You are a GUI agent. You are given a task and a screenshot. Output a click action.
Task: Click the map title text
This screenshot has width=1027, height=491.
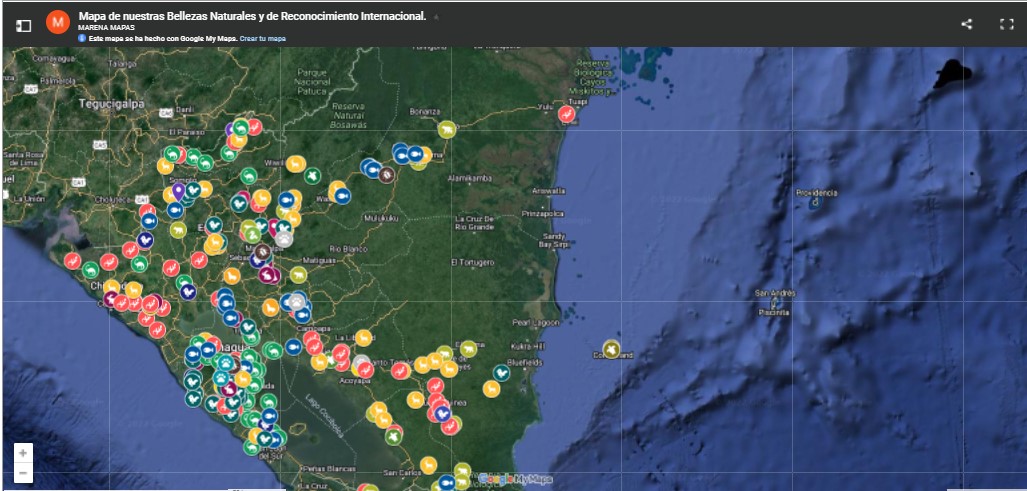pyautogui.click(x=252, y=16)
